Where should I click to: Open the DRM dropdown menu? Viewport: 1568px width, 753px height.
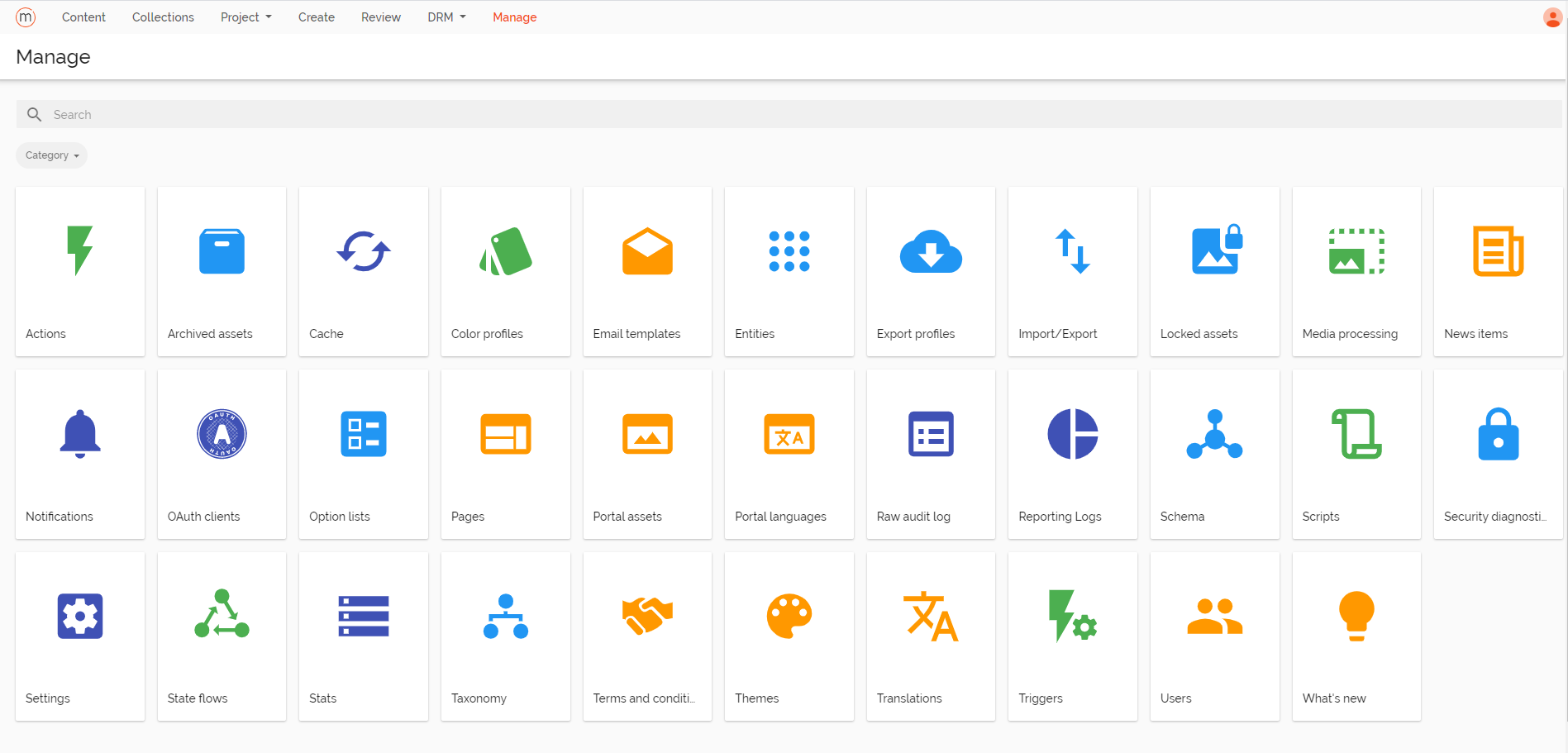tap(446, 17)
